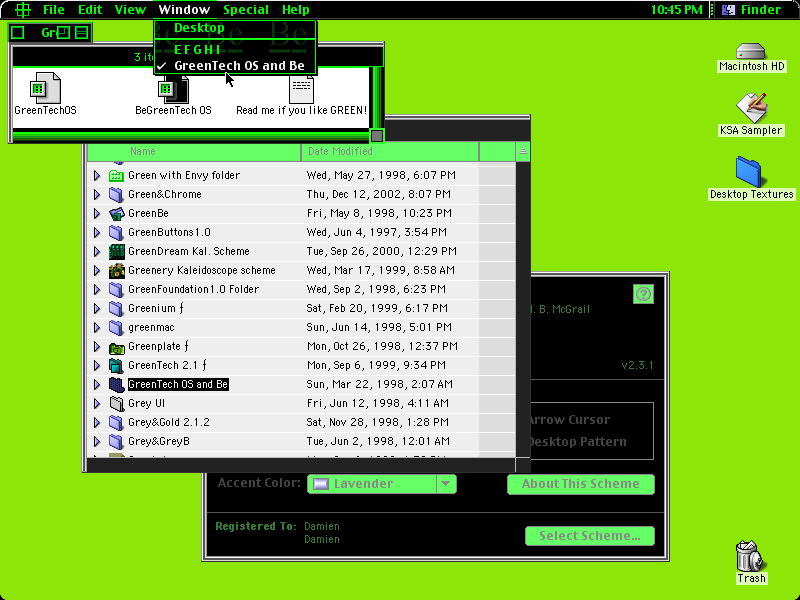Click the file name 'Greenery Kaleidoscope scheme'

(202, 270)
